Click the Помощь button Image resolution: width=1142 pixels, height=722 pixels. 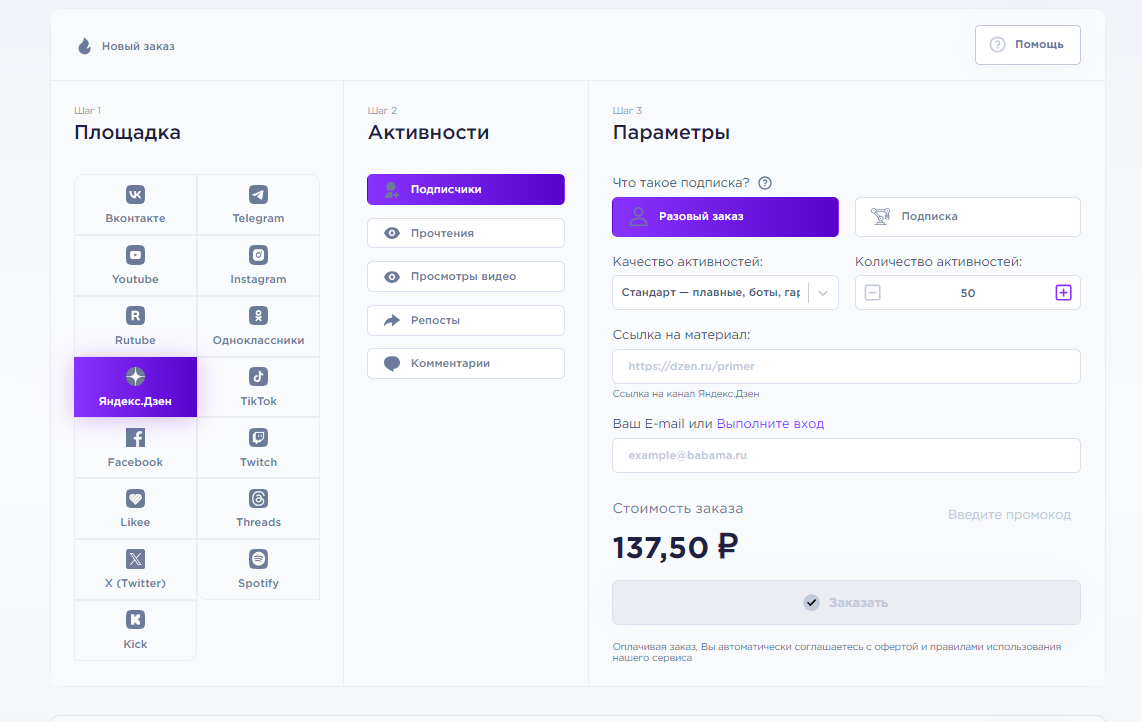click(1028, 44)
